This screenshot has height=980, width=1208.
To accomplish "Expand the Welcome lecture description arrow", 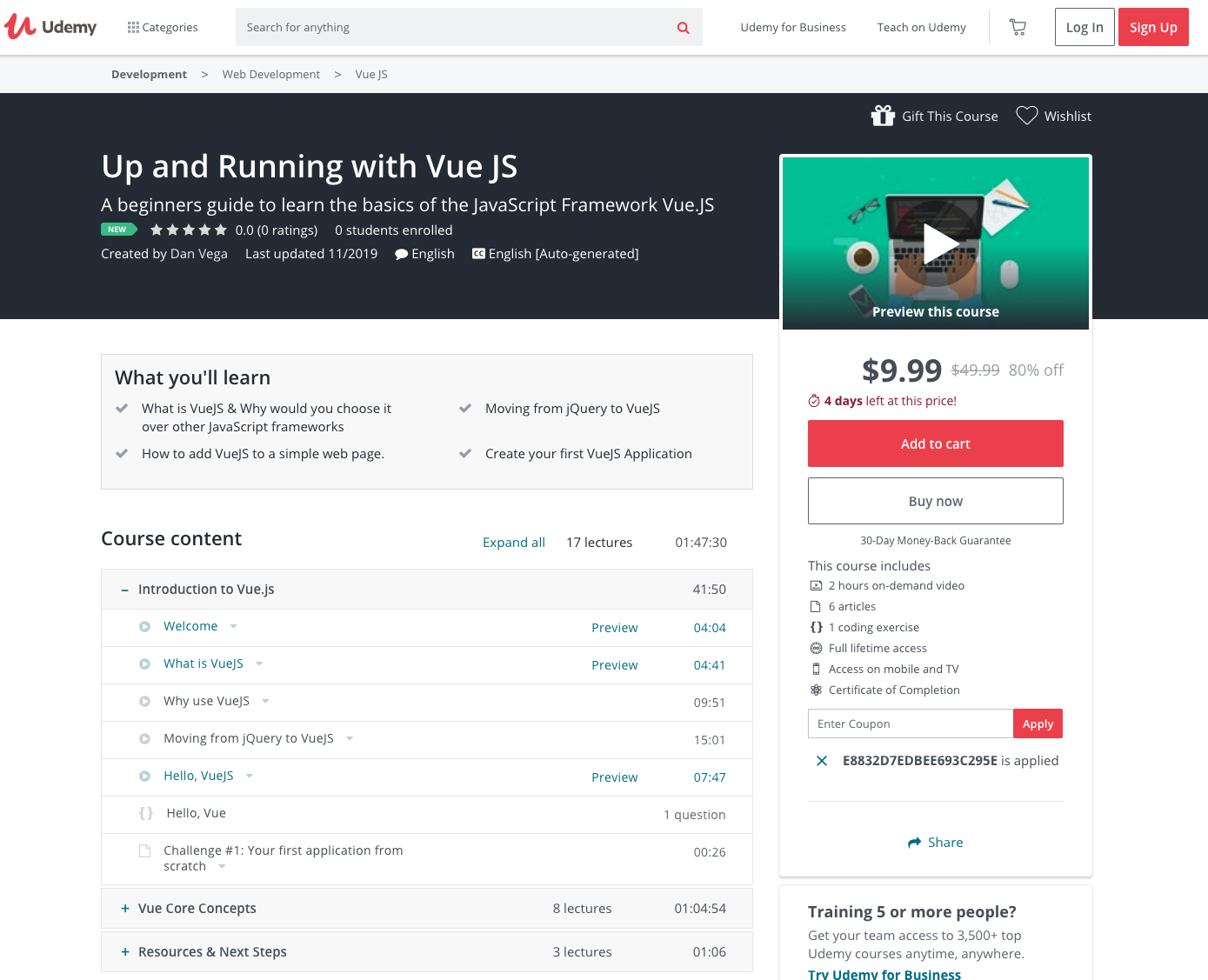I will point(233,627).
